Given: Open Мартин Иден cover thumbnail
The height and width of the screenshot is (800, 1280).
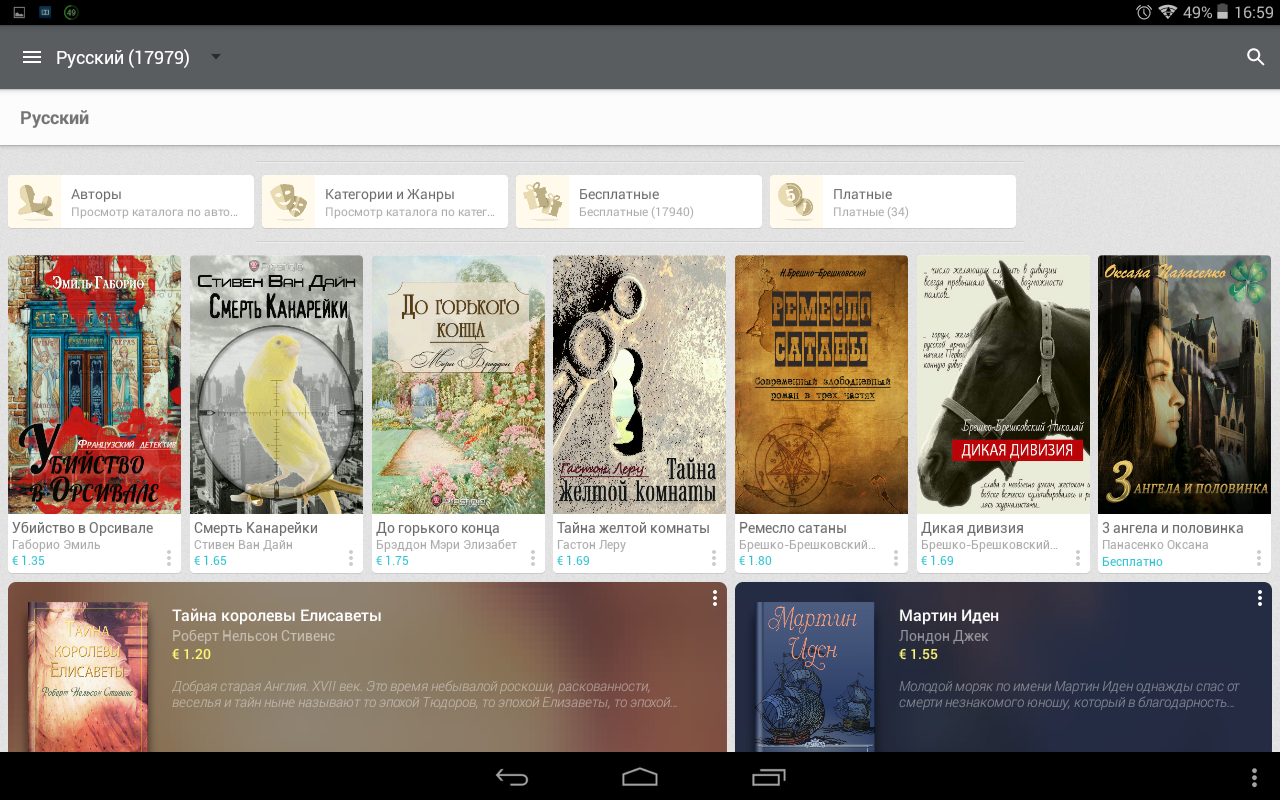Looking at the screenshot, I should 815,677.
